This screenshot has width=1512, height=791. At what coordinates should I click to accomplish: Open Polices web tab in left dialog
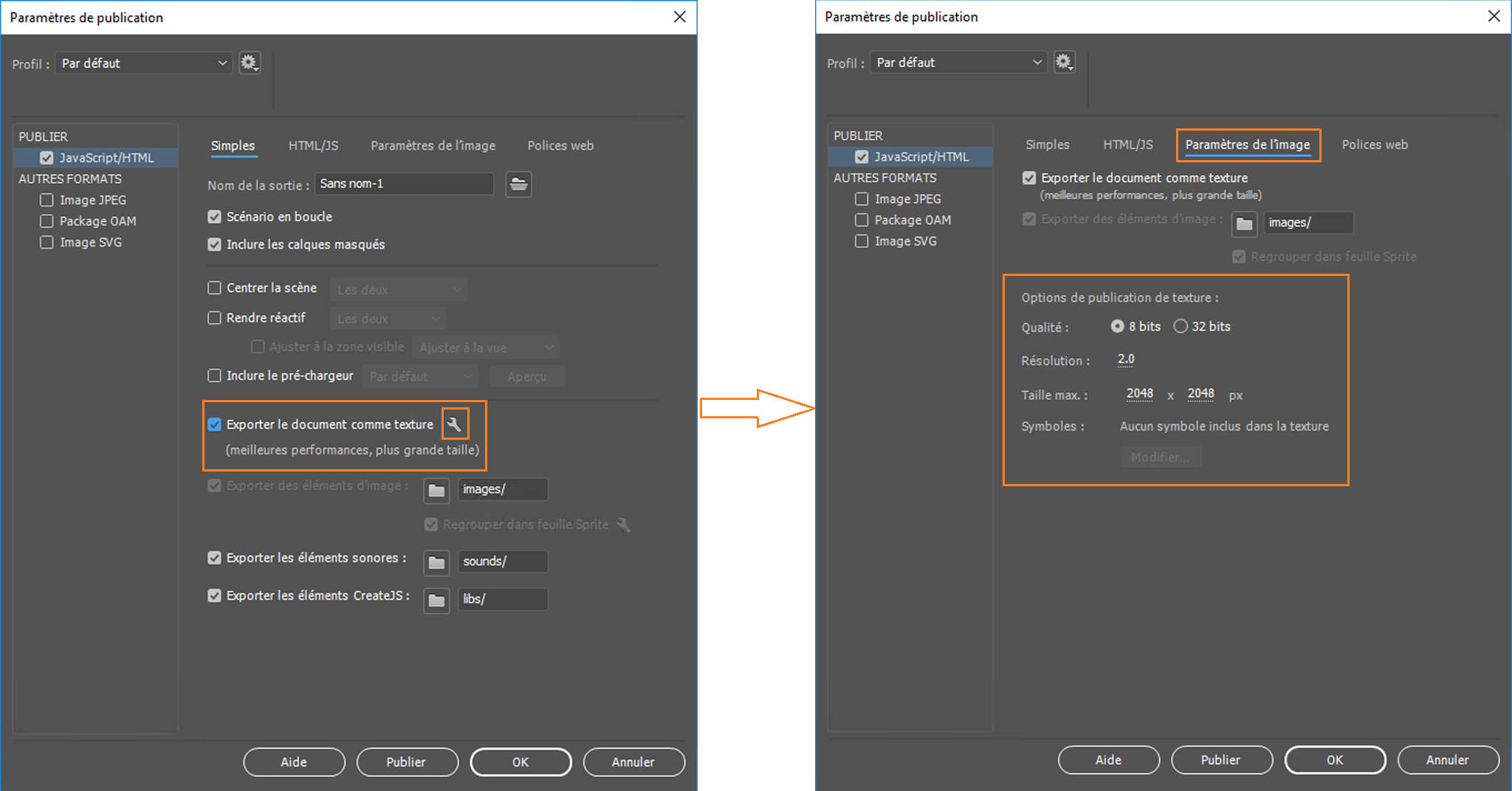point(560,145)
